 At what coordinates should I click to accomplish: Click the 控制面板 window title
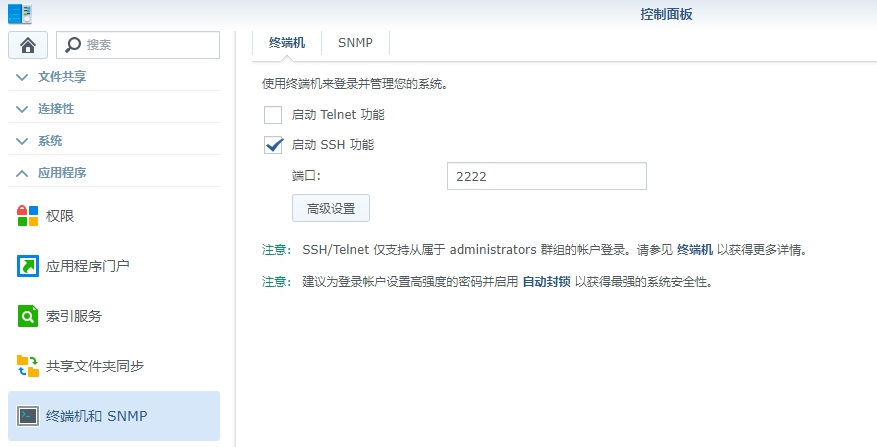666,14
